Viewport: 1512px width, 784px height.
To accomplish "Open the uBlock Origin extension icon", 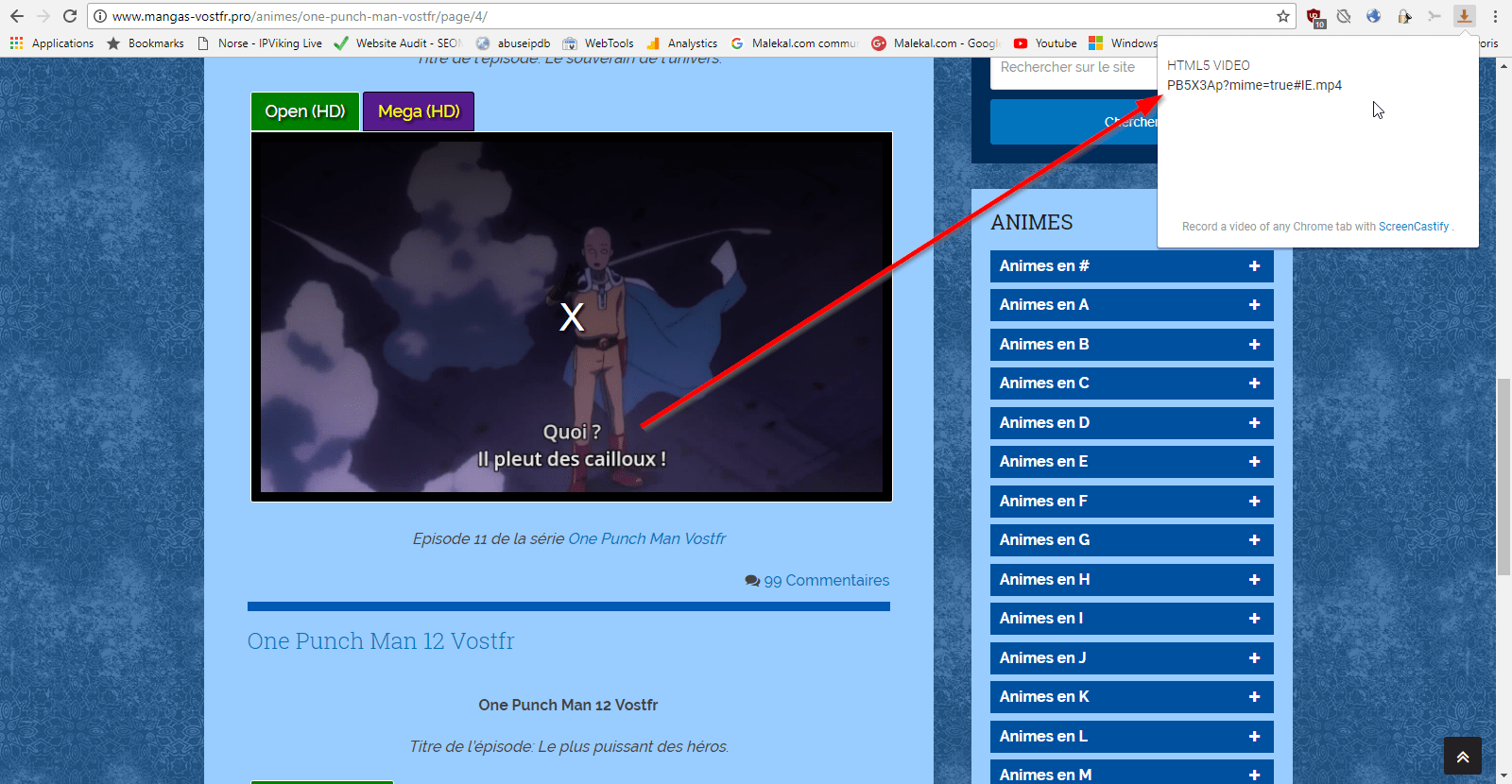I will coord(1314,17).
